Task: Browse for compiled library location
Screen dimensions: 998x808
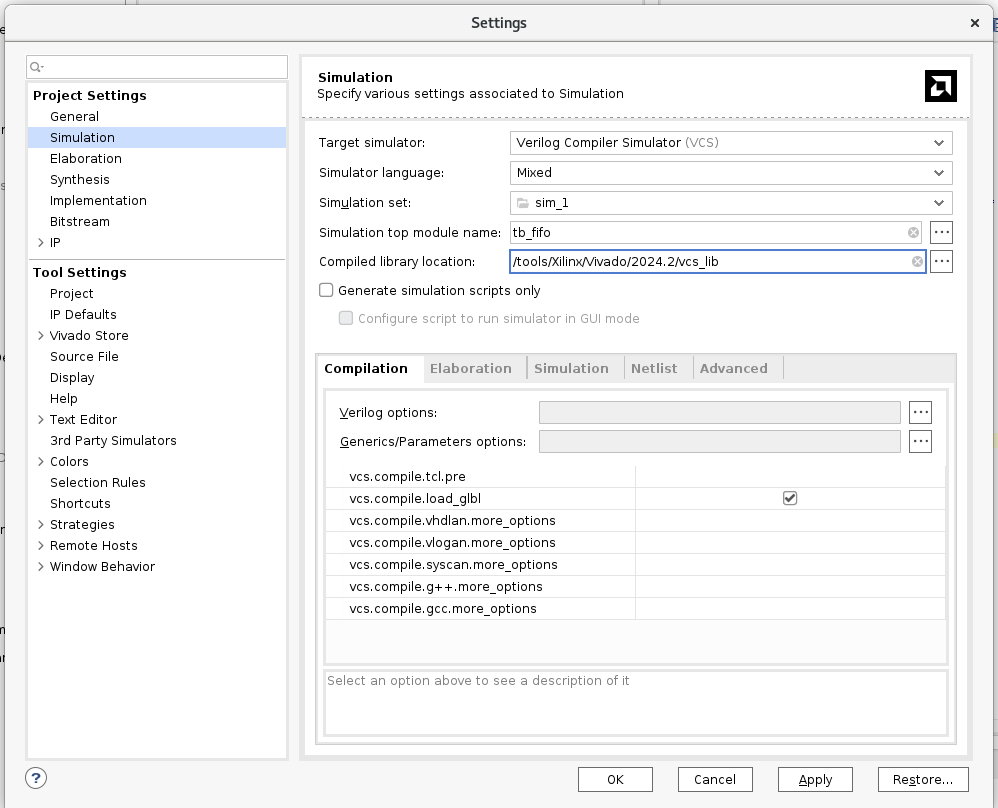Action: 941,262
